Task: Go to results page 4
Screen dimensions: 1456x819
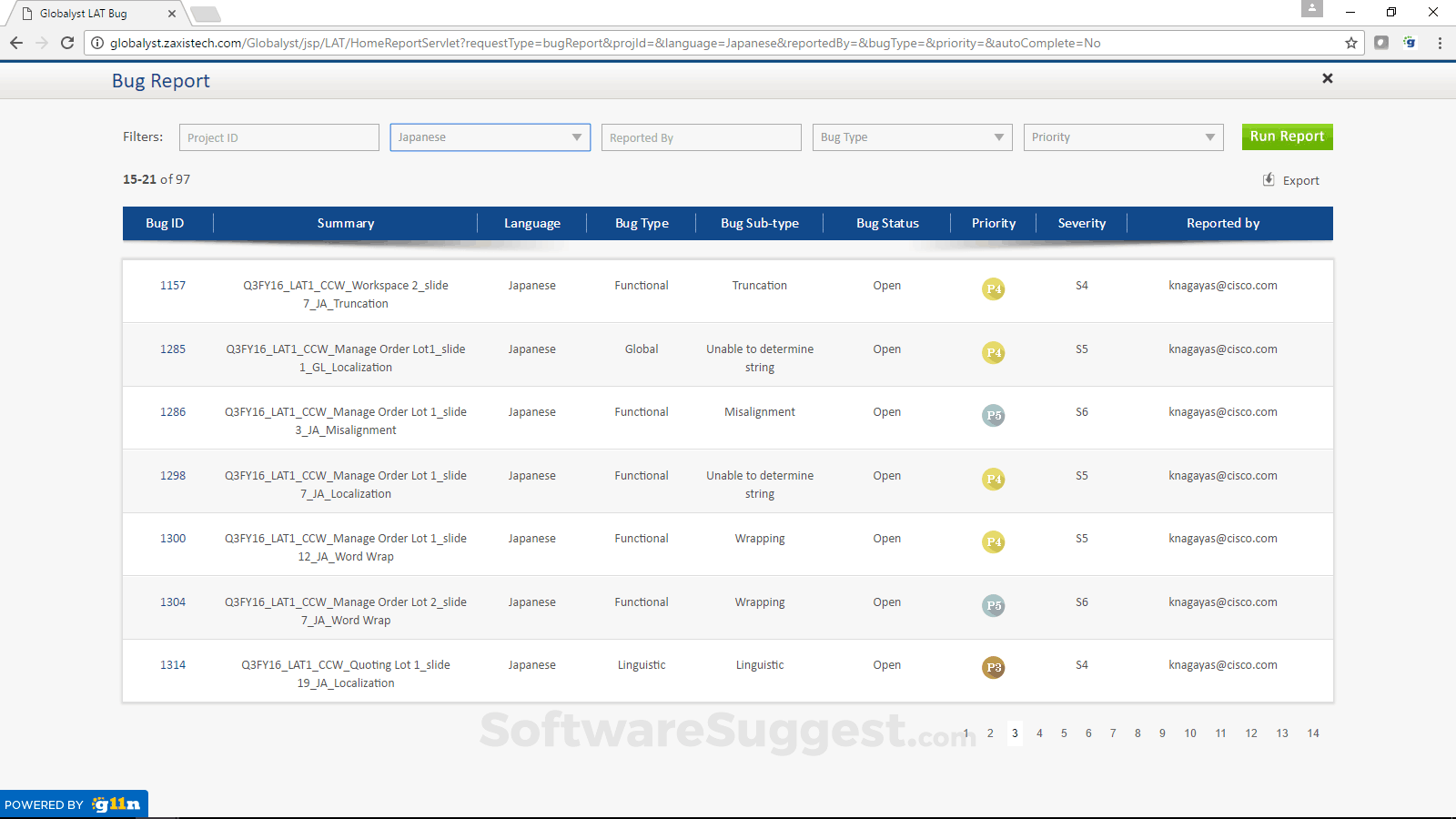Action: (1039, 733)
